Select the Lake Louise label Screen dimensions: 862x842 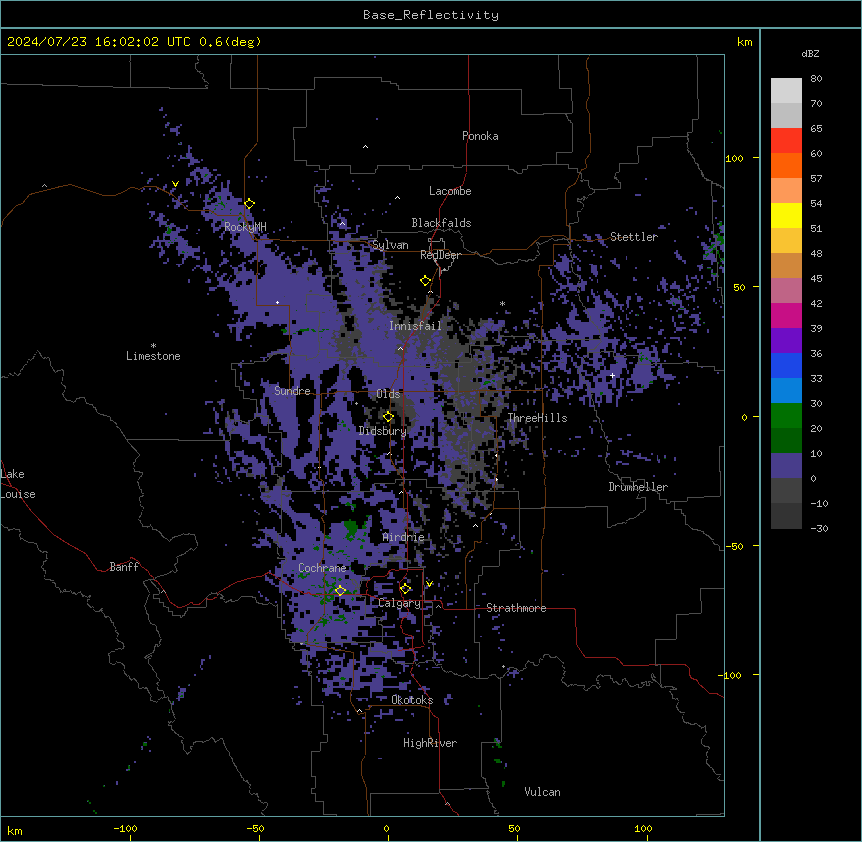18,484
